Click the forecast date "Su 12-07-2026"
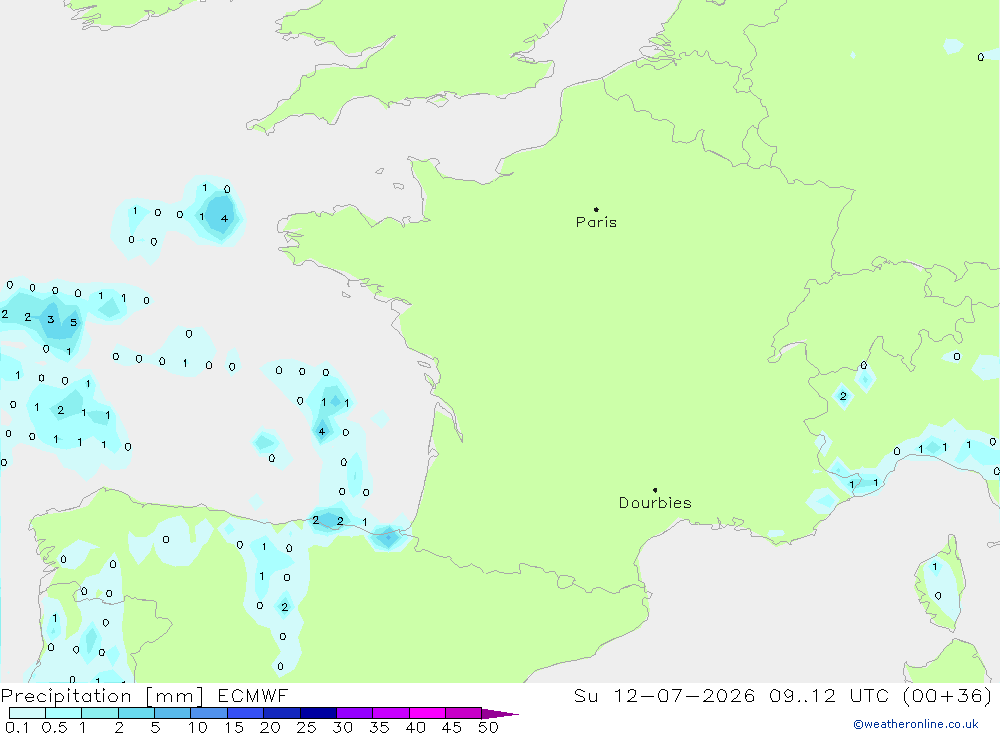This screenshot has height=733, width=1000. click(x=664, y=695)
